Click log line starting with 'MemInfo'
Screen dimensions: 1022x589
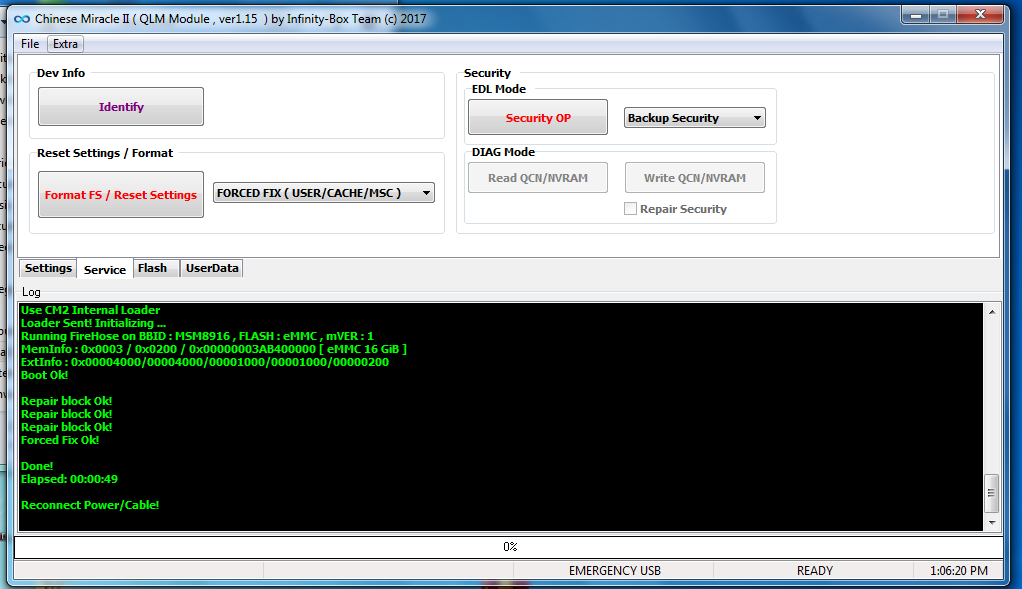[x=214, y=349]
